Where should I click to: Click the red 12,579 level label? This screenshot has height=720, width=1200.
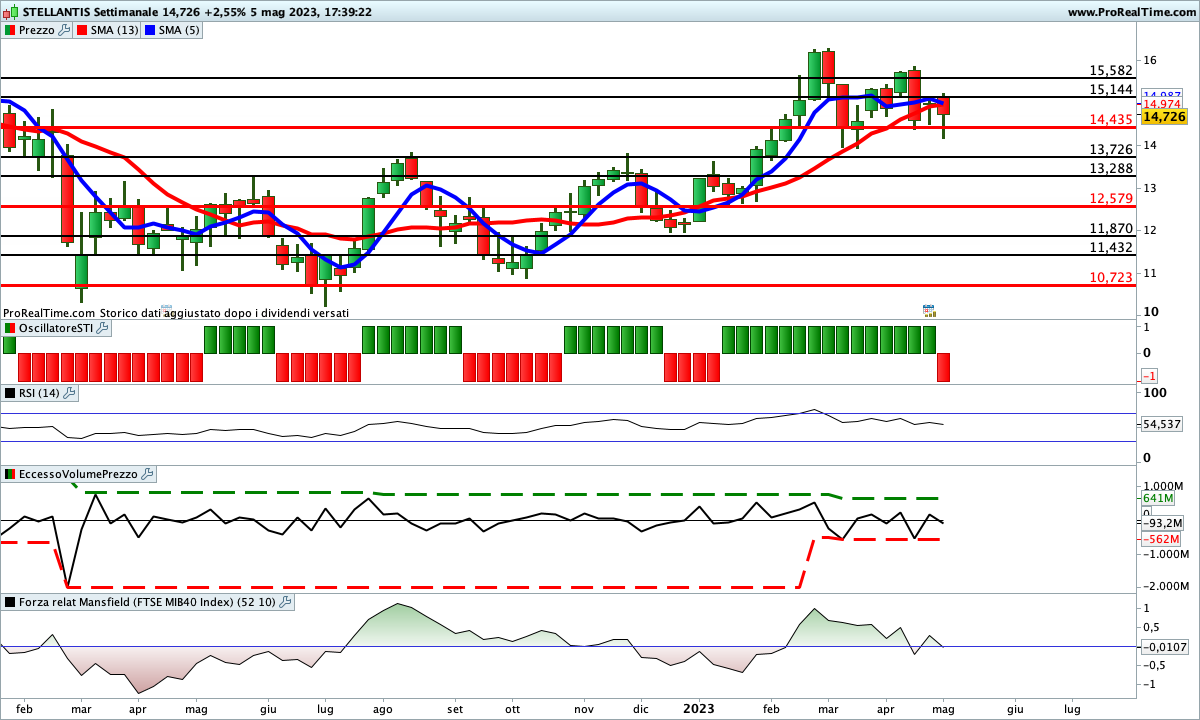pyautogui.click(x=1111, y=199)
